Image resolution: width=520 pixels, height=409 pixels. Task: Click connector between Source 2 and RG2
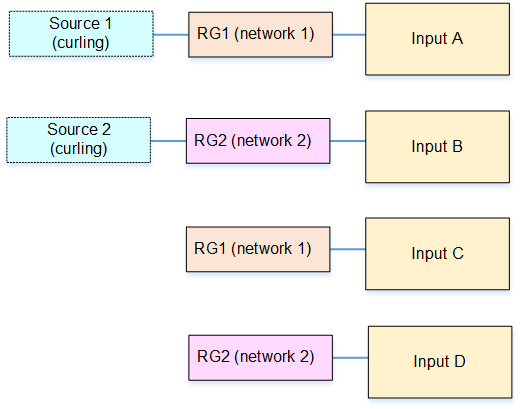[168, 141]
